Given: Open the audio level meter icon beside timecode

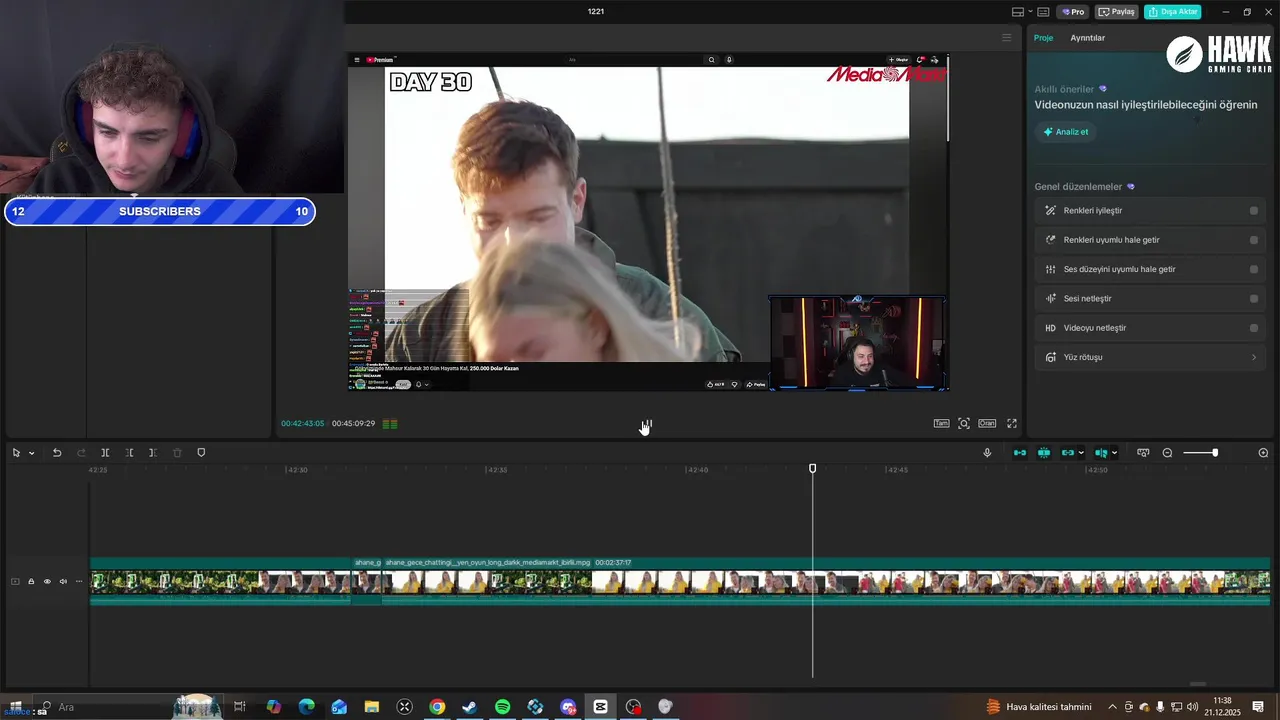Looking at the screenshot, I should 390,424.
